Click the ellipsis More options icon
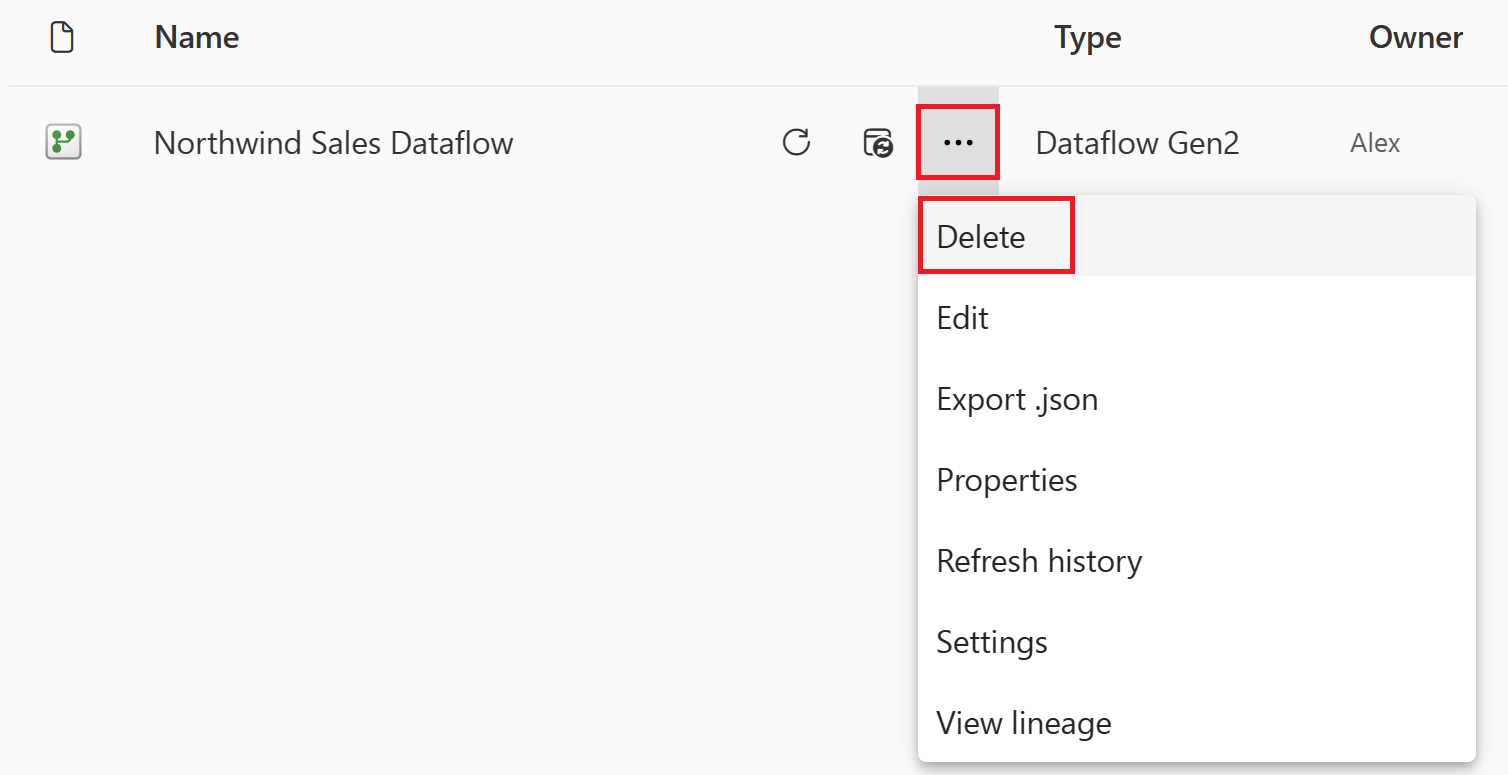 point(957,142)
